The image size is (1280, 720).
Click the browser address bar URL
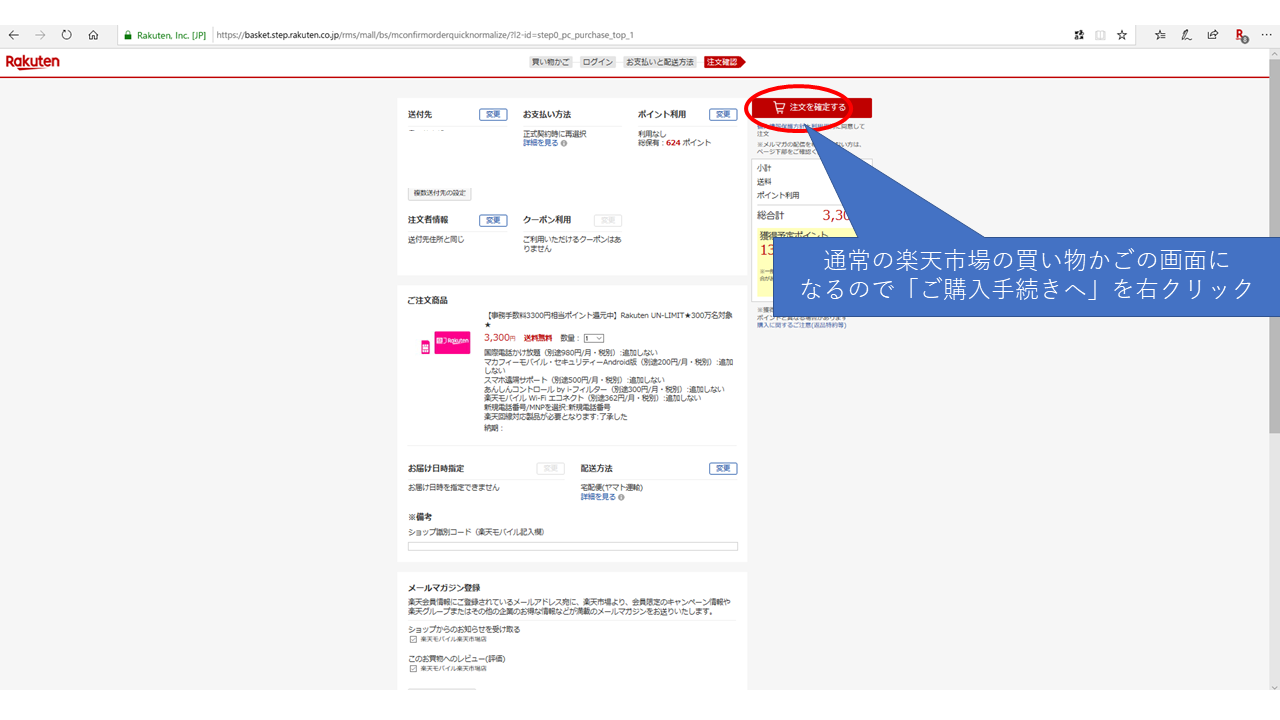pyautogui.click(x=425, y=35)
